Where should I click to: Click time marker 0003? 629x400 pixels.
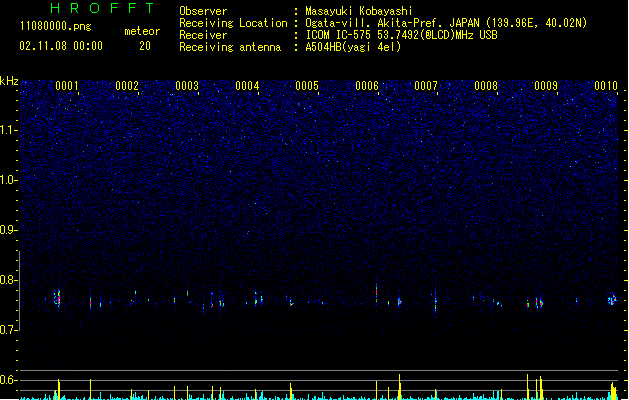coord(187,86)
